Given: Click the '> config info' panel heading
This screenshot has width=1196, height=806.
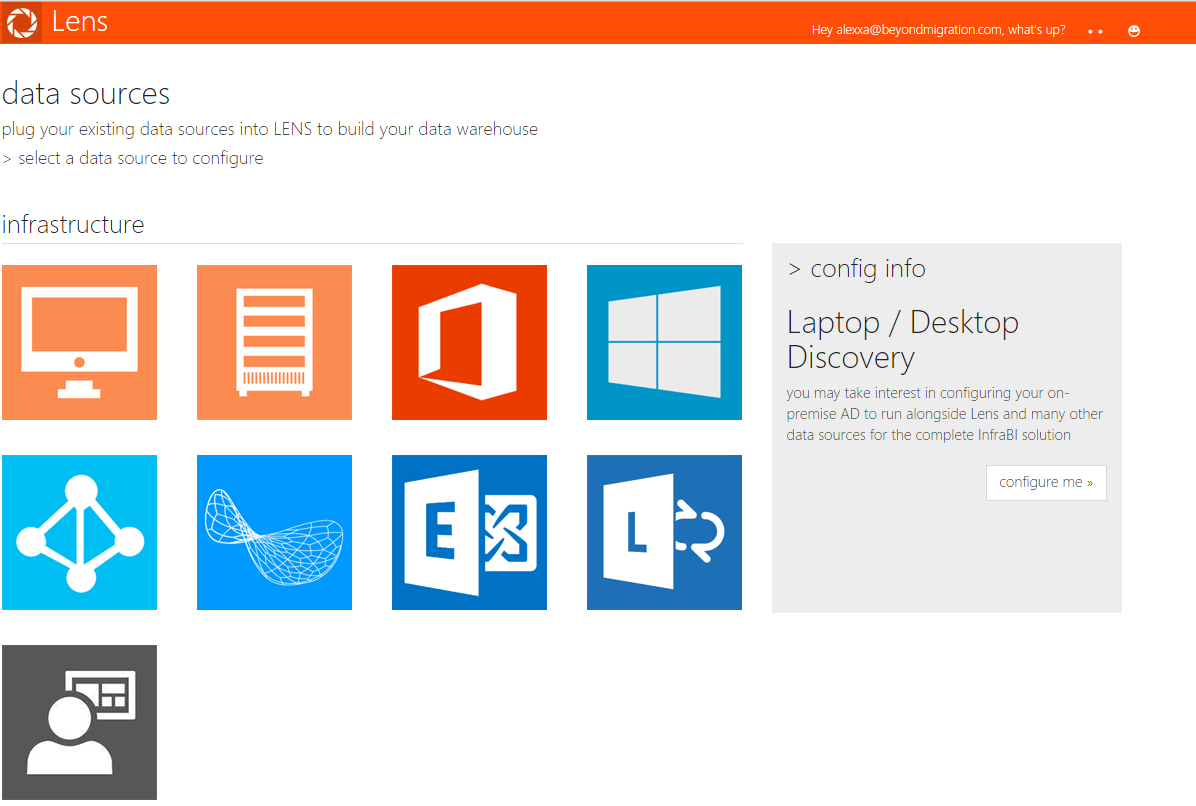Looking at the screenshot, I should pos(857,268).
